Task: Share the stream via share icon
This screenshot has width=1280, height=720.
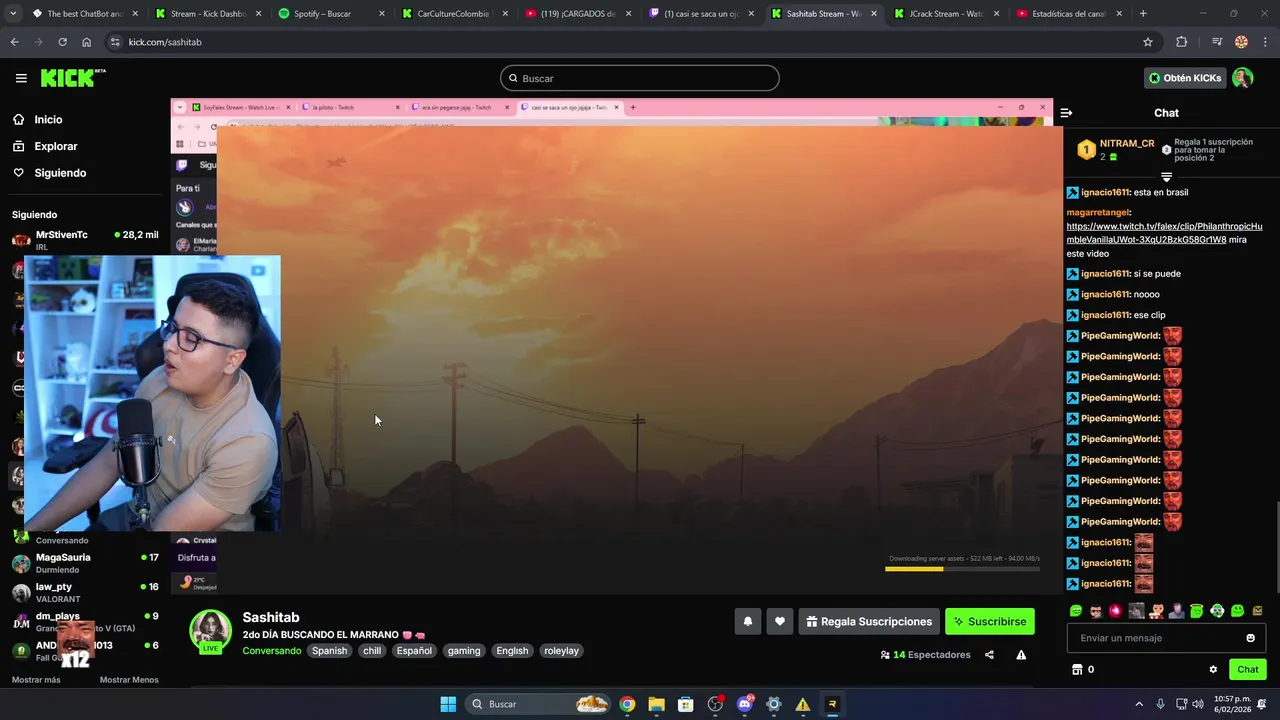Action: coord(989,655)
